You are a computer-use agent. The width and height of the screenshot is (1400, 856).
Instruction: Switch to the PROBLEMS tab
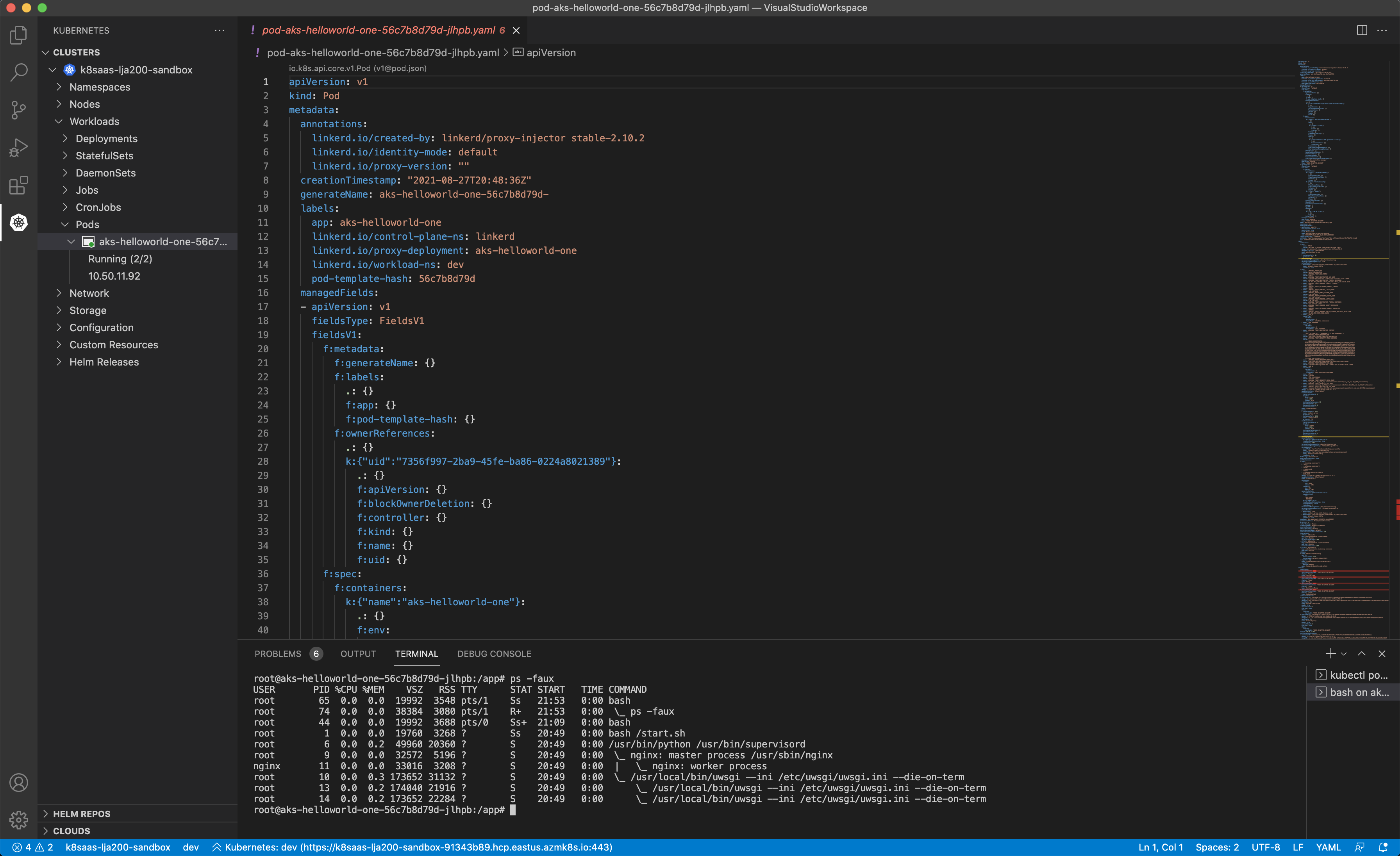289,654
